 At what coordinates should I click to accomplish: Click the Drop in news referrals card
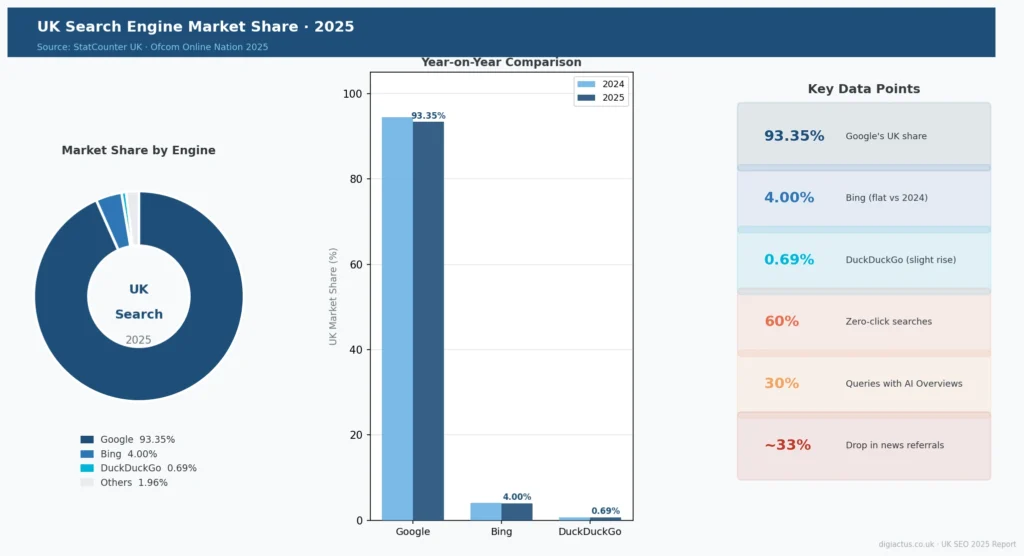tap(863, 446)
